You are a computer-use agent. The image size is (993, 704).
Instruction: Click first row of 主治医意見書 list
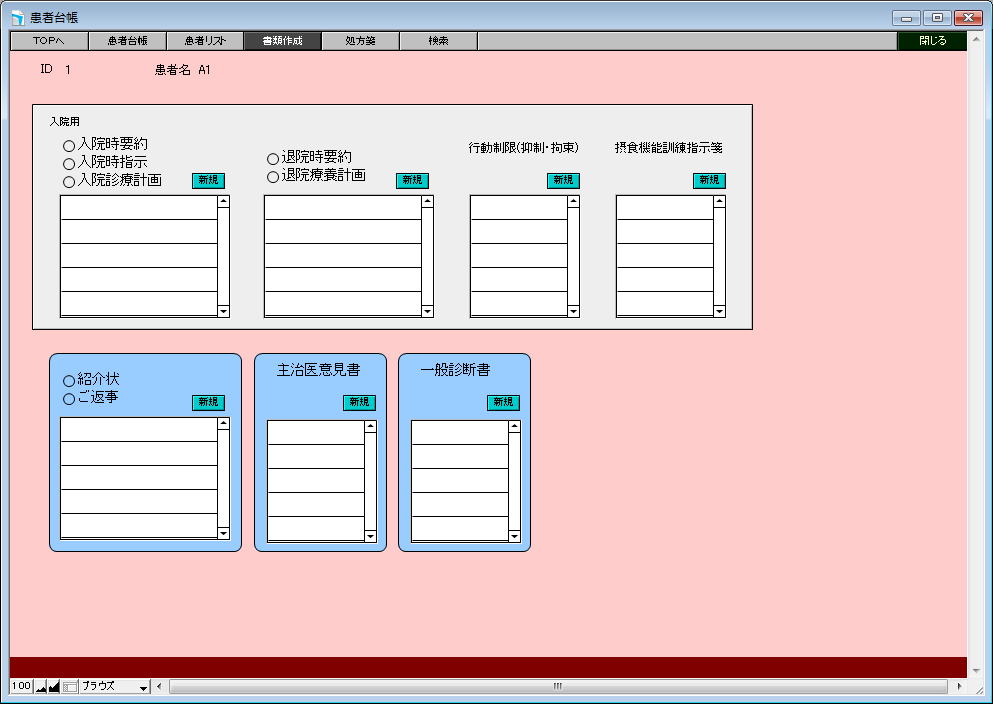coord(316,433)
